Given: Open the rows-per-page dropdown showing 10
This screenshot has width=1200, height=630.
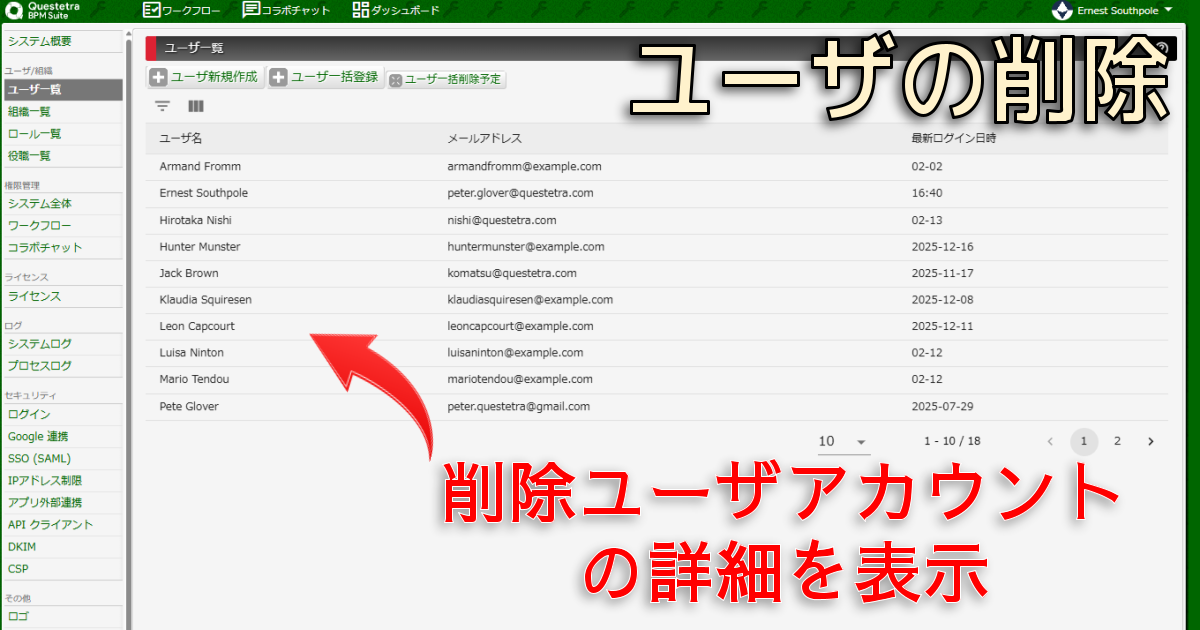Looking at the screenshot, I should [843, 441].
